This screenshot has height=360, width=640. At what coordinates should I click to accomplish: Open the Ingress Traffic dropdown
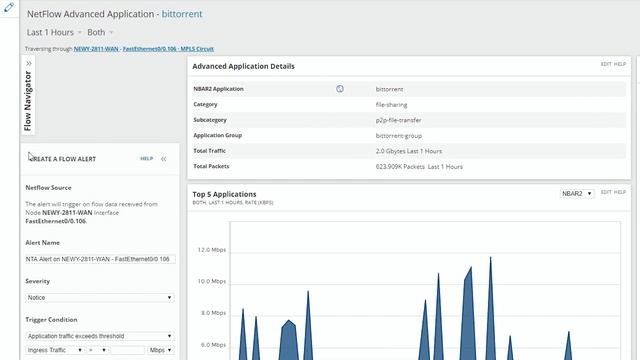pyautogui.click(x=55, y=350)
